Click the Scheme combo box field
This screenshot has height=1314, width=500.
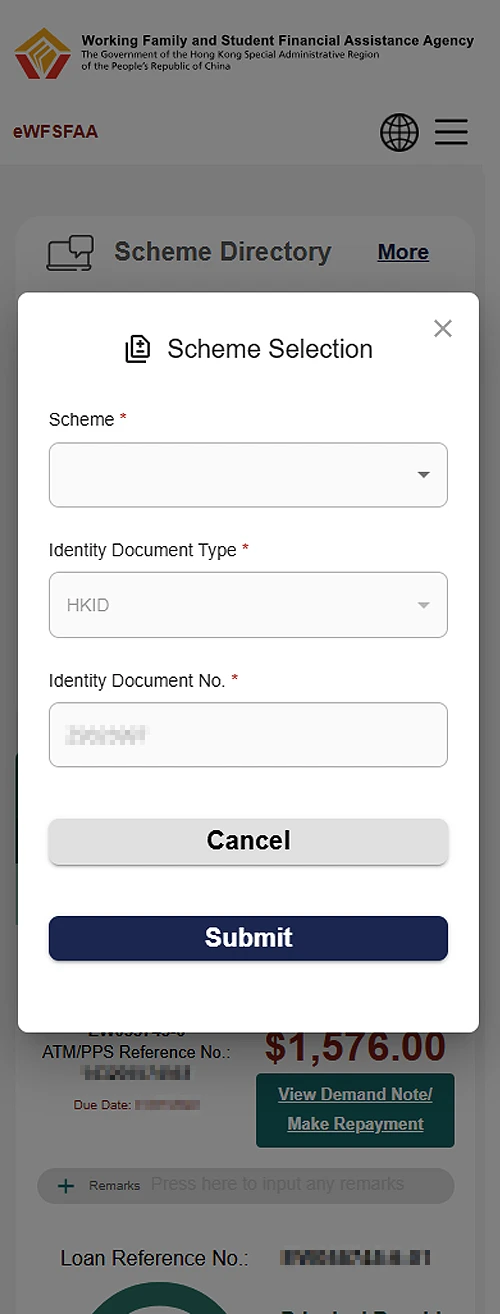[x=248, y=475]
